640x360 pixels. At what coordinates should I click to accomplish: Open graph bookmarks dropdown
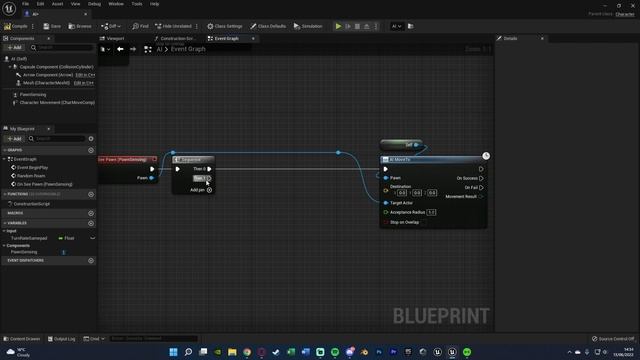(105, 49)
